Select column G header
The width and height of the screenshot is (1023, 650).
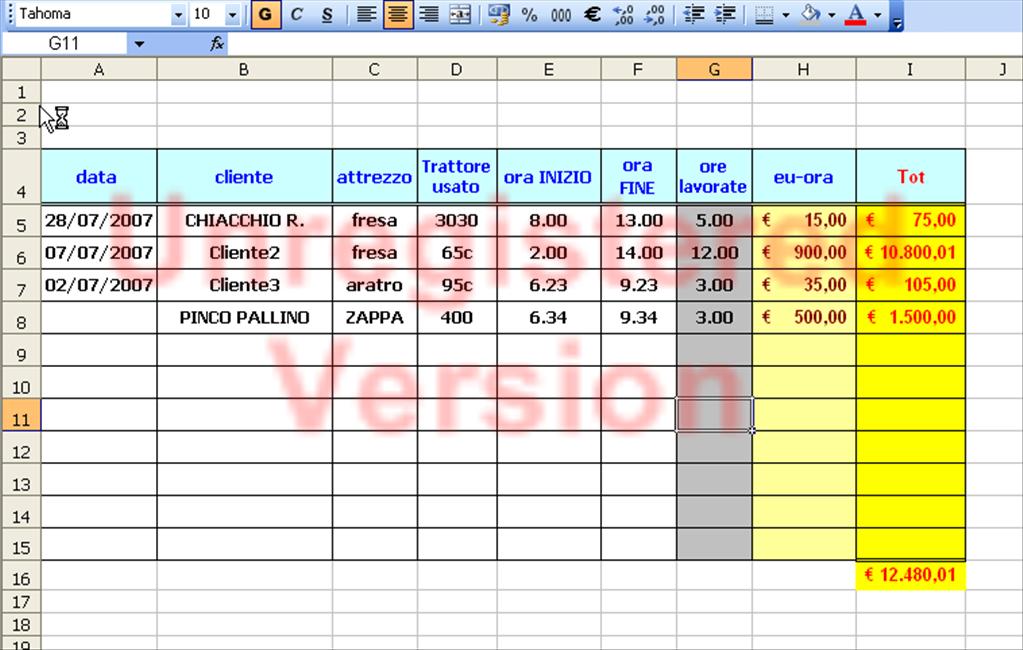[714, 68]
